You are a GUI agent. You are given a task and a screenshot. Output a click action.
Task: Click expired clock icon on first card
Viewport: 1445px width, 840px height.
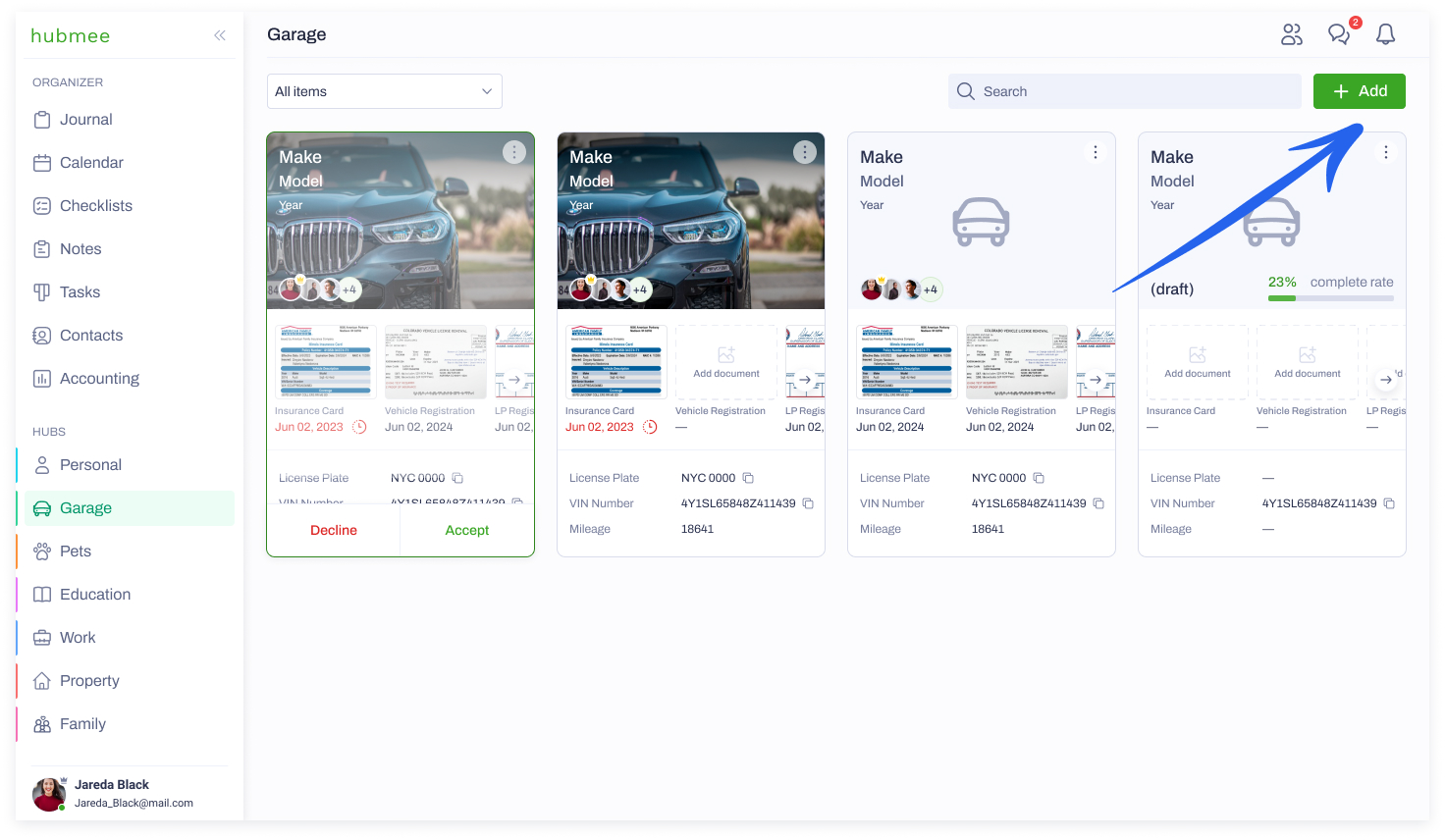[360, 427]
